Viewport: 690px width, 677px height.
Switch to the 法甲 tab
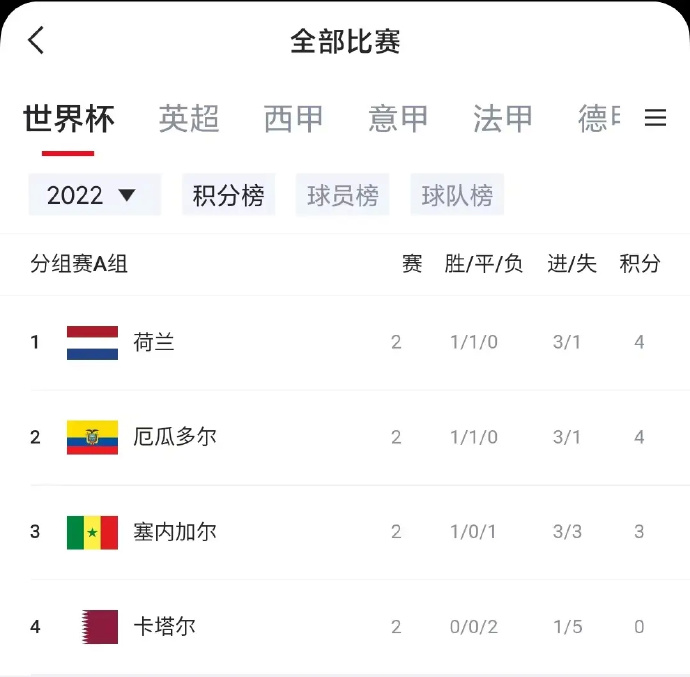tap(503, 119)
